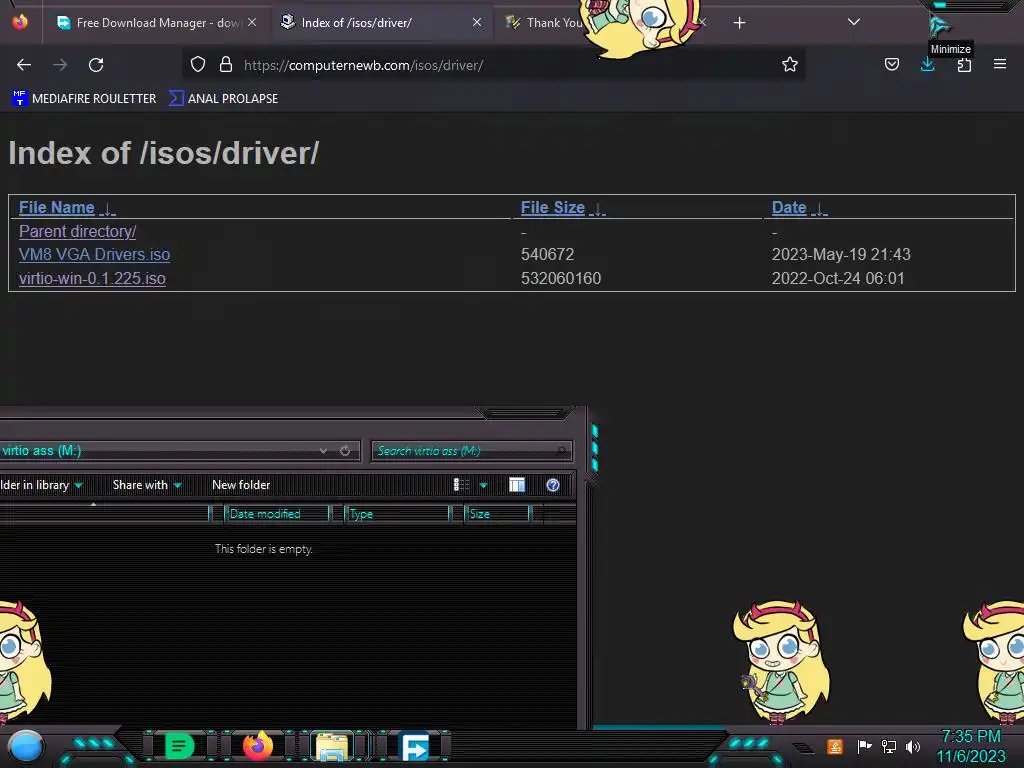View site security via the padlock icon

point(226,64)
